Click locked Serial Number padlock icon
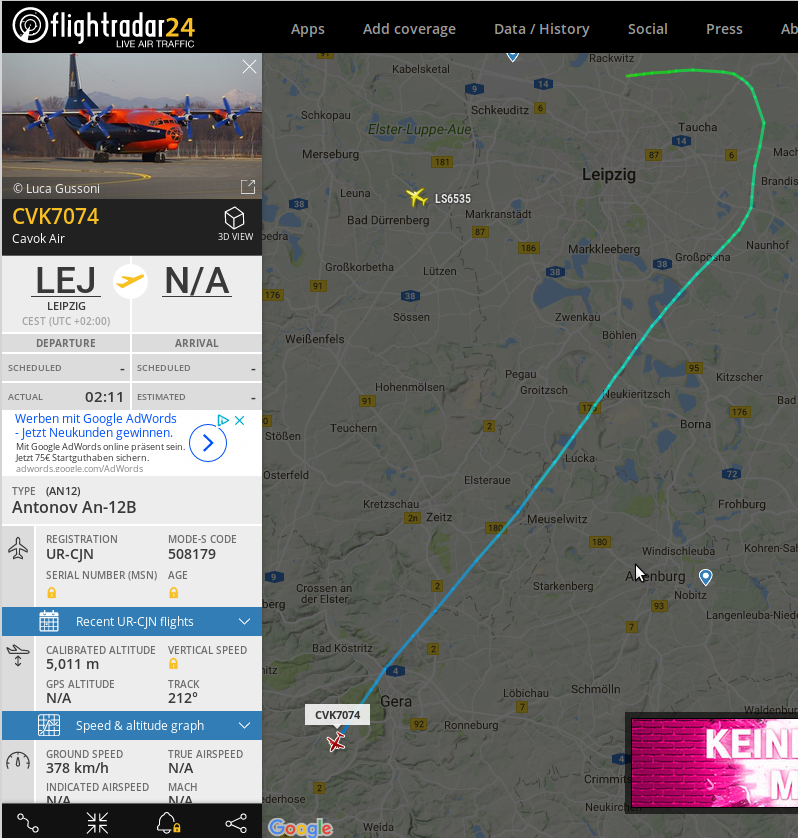The height and width of the screenshot is (838, 798). pos(51,593)
